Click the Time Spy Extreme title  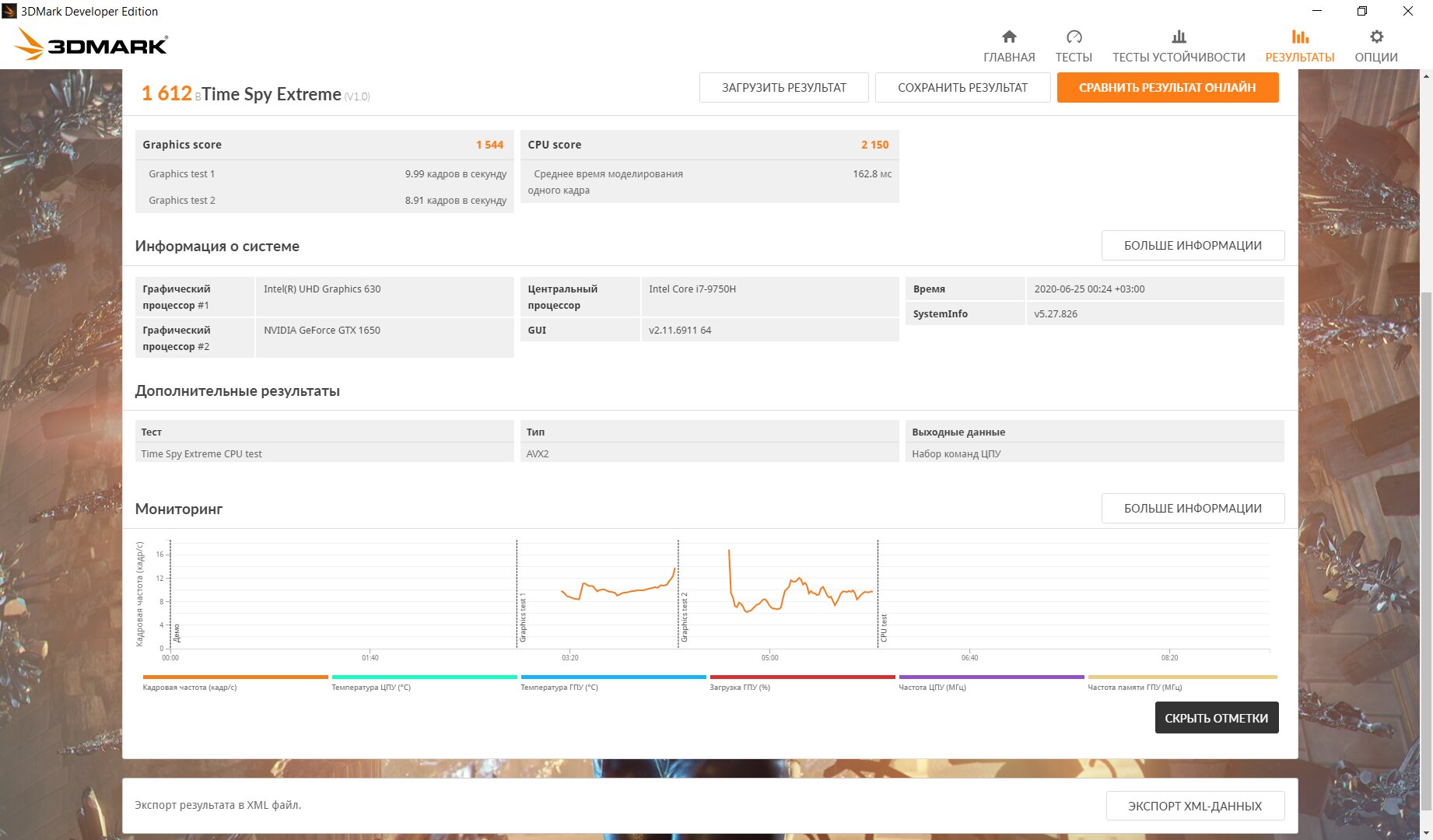[x=272, y=95]
